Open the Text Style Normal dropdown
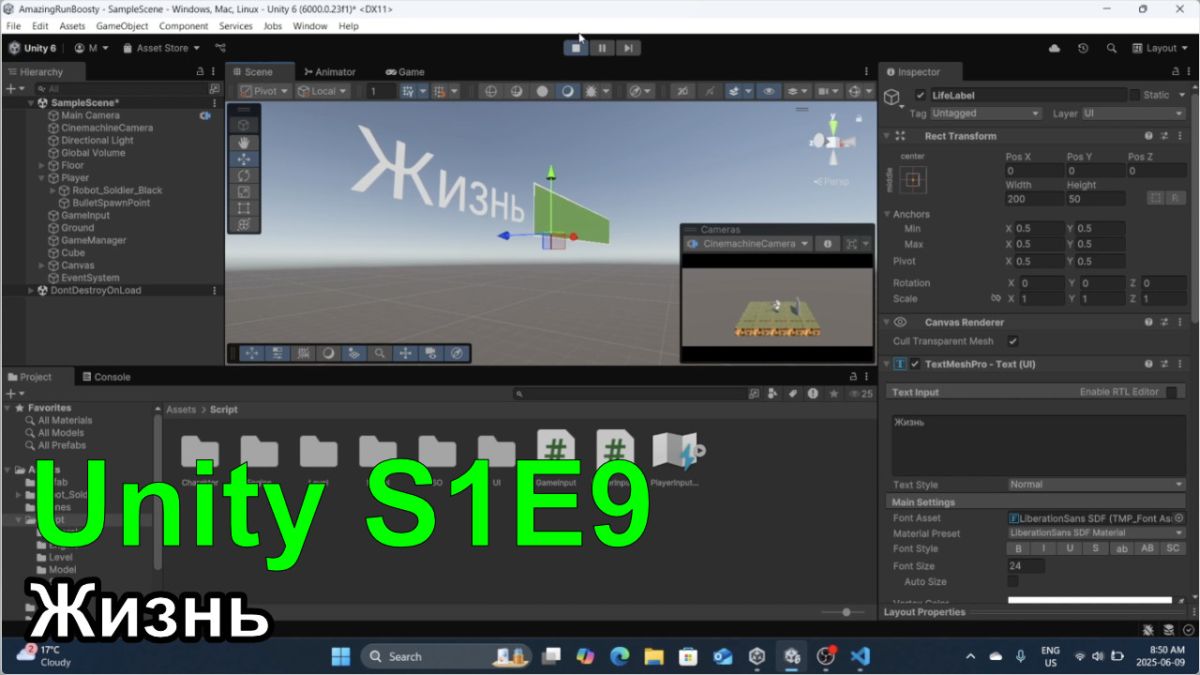 [1096, 484]
